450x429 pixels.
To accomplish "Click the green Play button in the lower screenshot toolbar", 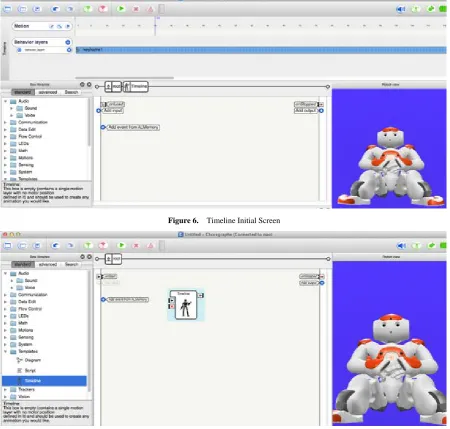I will pyautogui.click(x=121, y=245).
